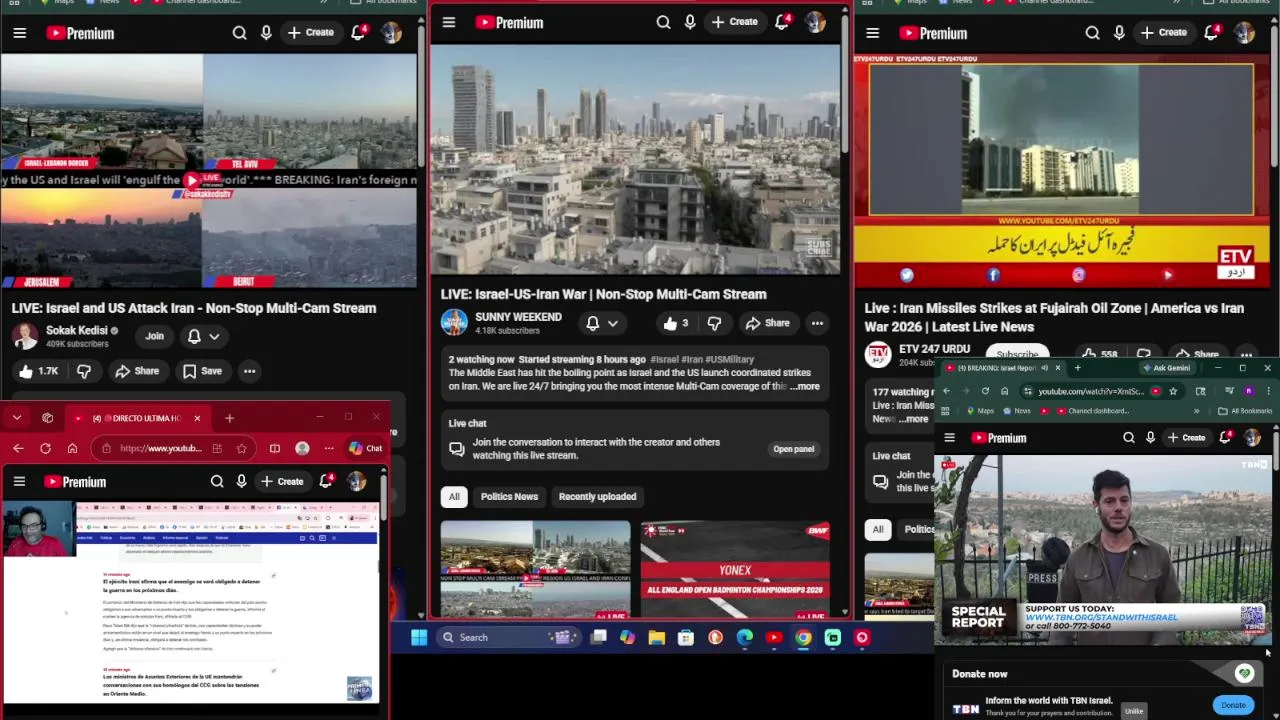Image resolution: width=1280 pixels, height=720 pixels.
Task: Click the search icon in Sokak Kedisi window
Action: [x=239, y=33]
